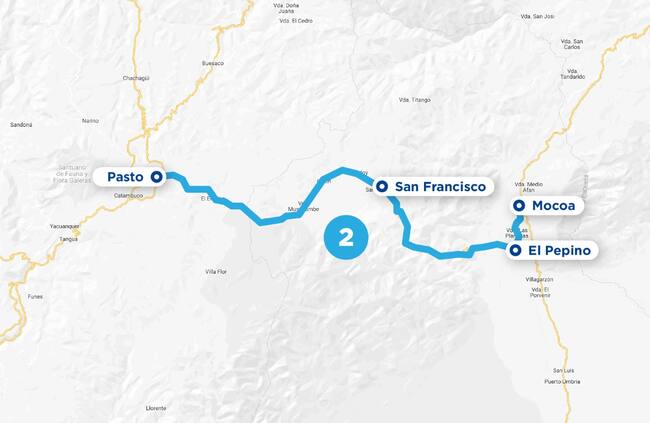Click the Villa Flor place label
The height and width of the screenshot is (423, 650).
pos(216,272)
